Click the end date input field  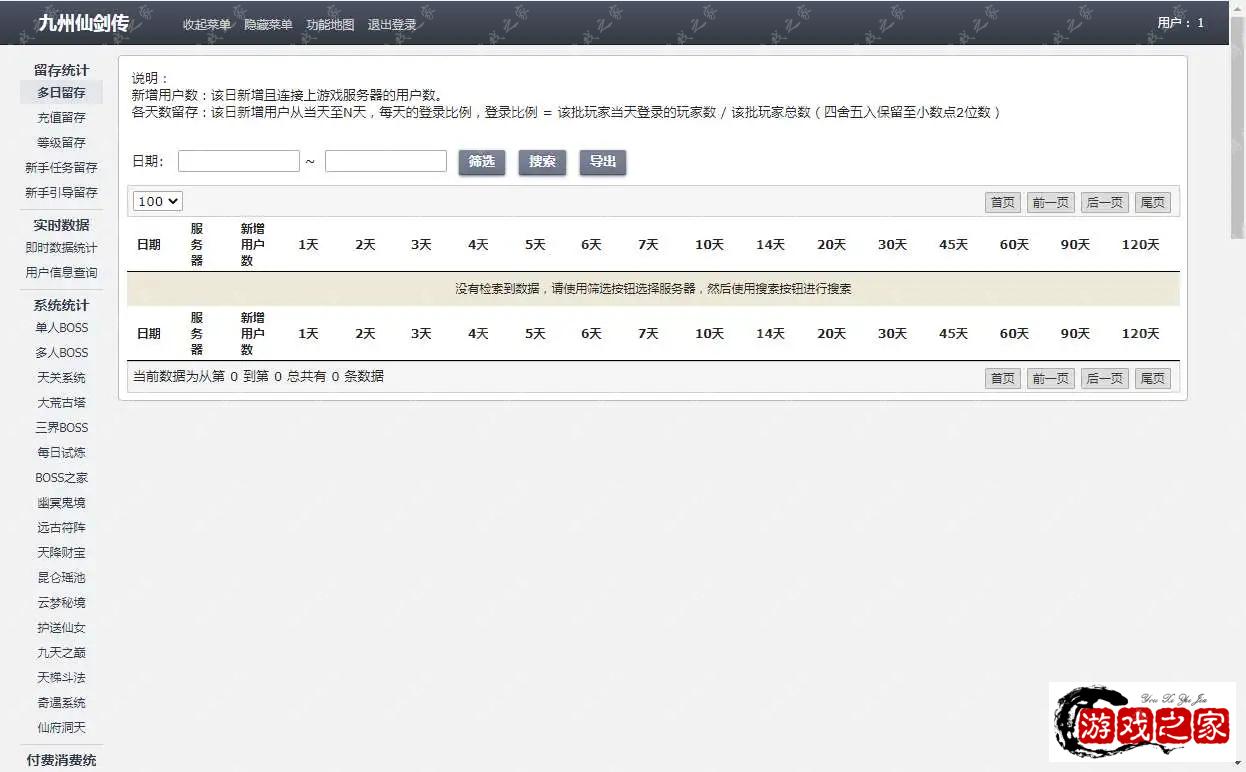click(x=386, y=161)
